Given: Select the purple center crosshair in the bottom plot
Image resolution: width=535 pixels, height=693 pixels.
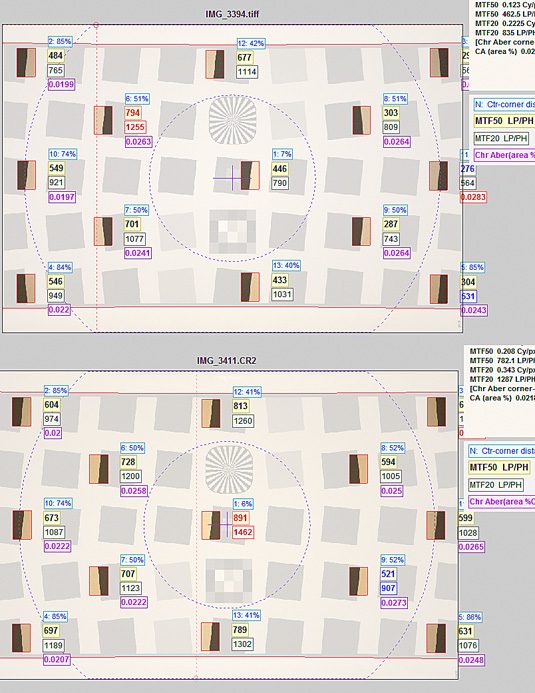Looking at the screenshot, I should 227,525.
